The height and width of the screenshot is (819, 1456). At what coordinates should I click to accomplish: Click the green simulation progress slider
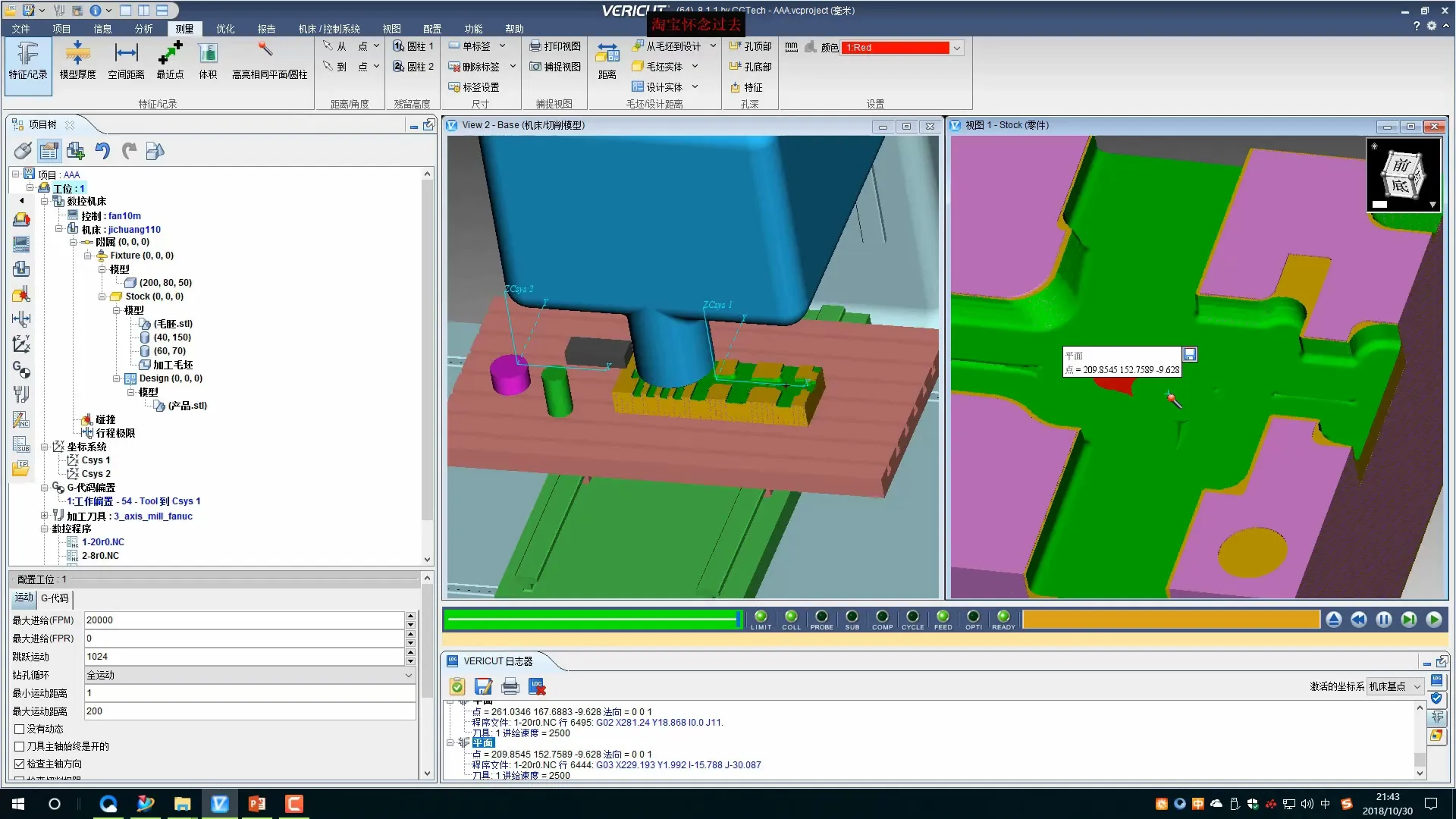tap(591, 620)
